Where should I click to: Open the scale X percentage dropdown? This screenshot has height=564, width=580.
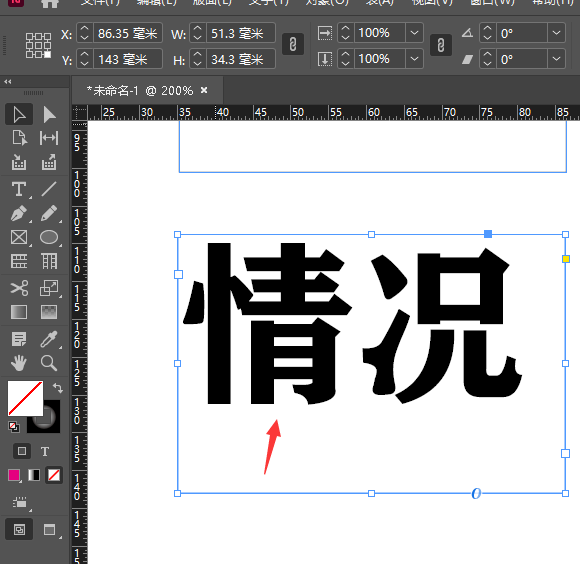[414, 33]
